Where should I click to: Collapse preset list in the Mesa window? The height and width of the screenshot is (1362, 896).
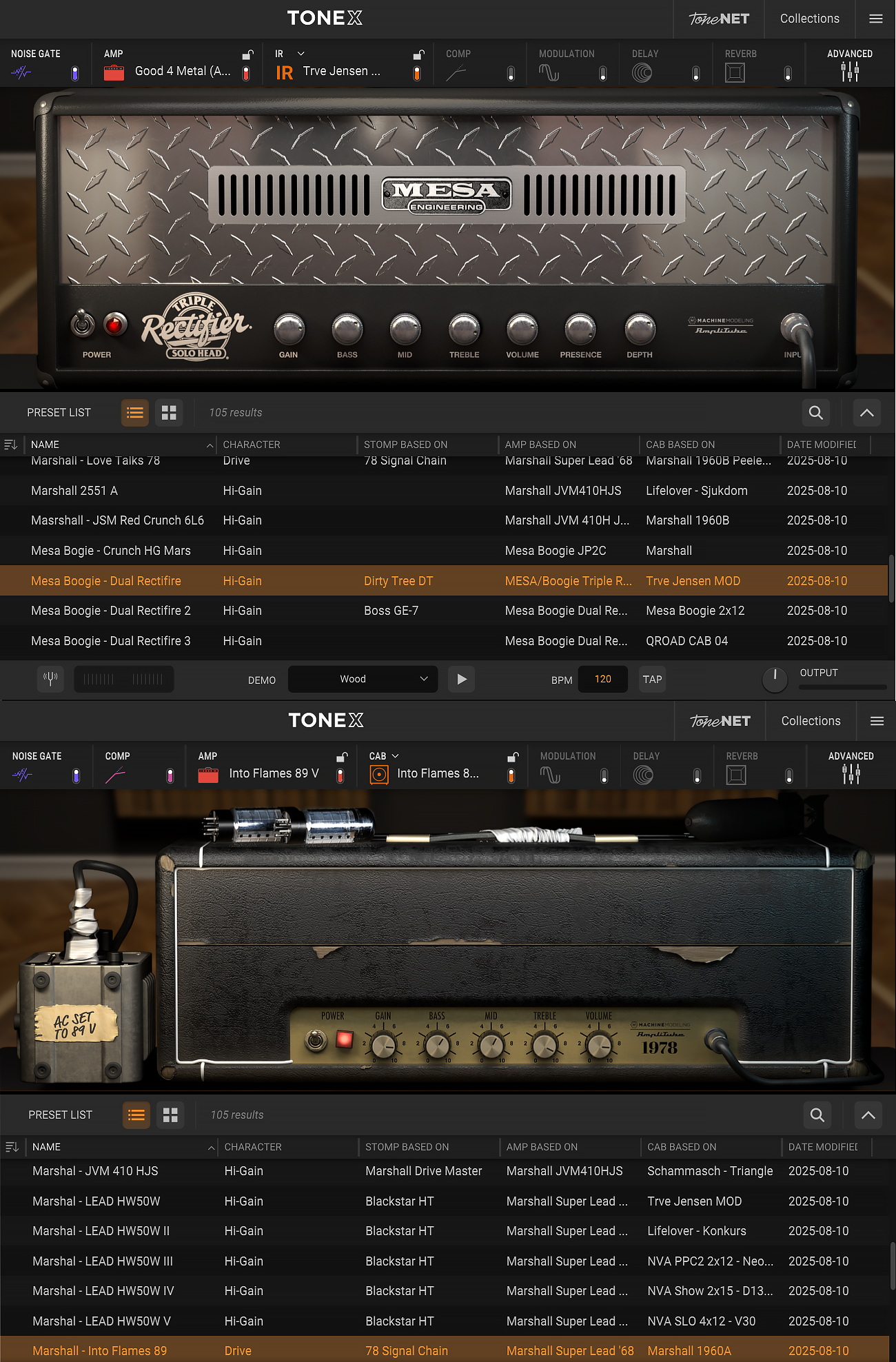867,413
